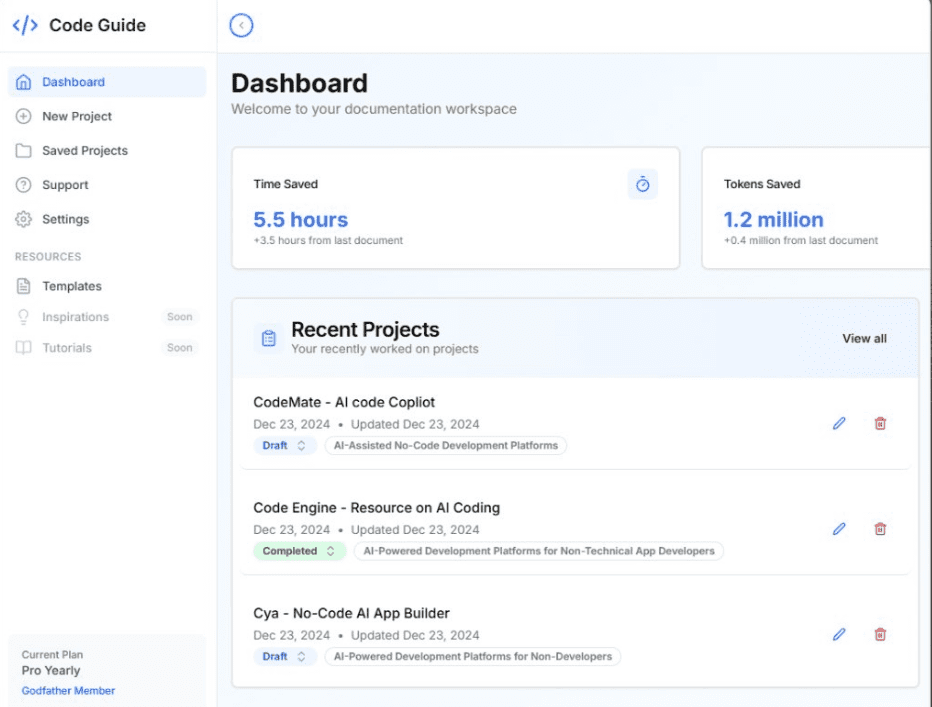
Task: Open Cya - No-Code AI App Builder
Action: 351,613
